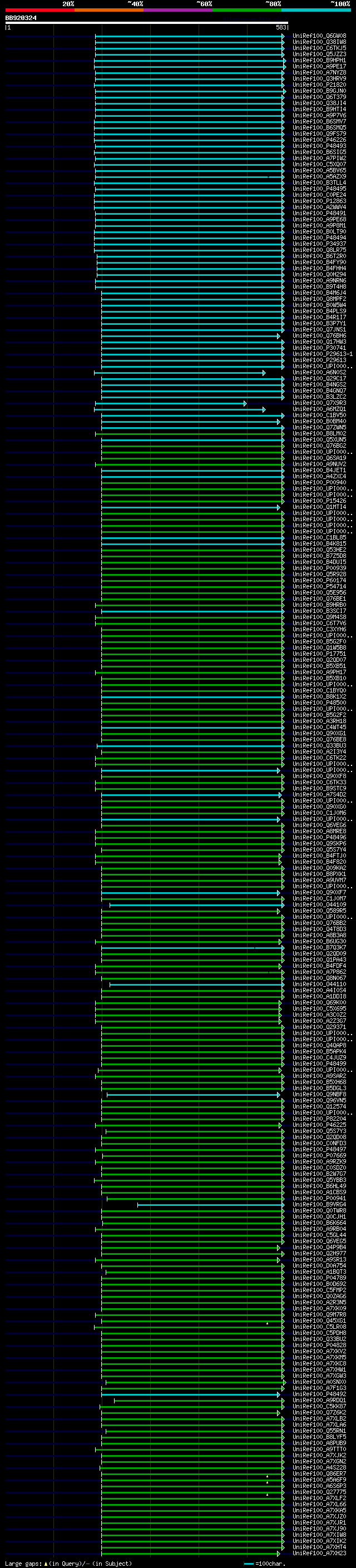This screenshot has width=356, height=1568.
Task: Select hit label UniRef100_P04789
Action: click(x=319, y=1278)
